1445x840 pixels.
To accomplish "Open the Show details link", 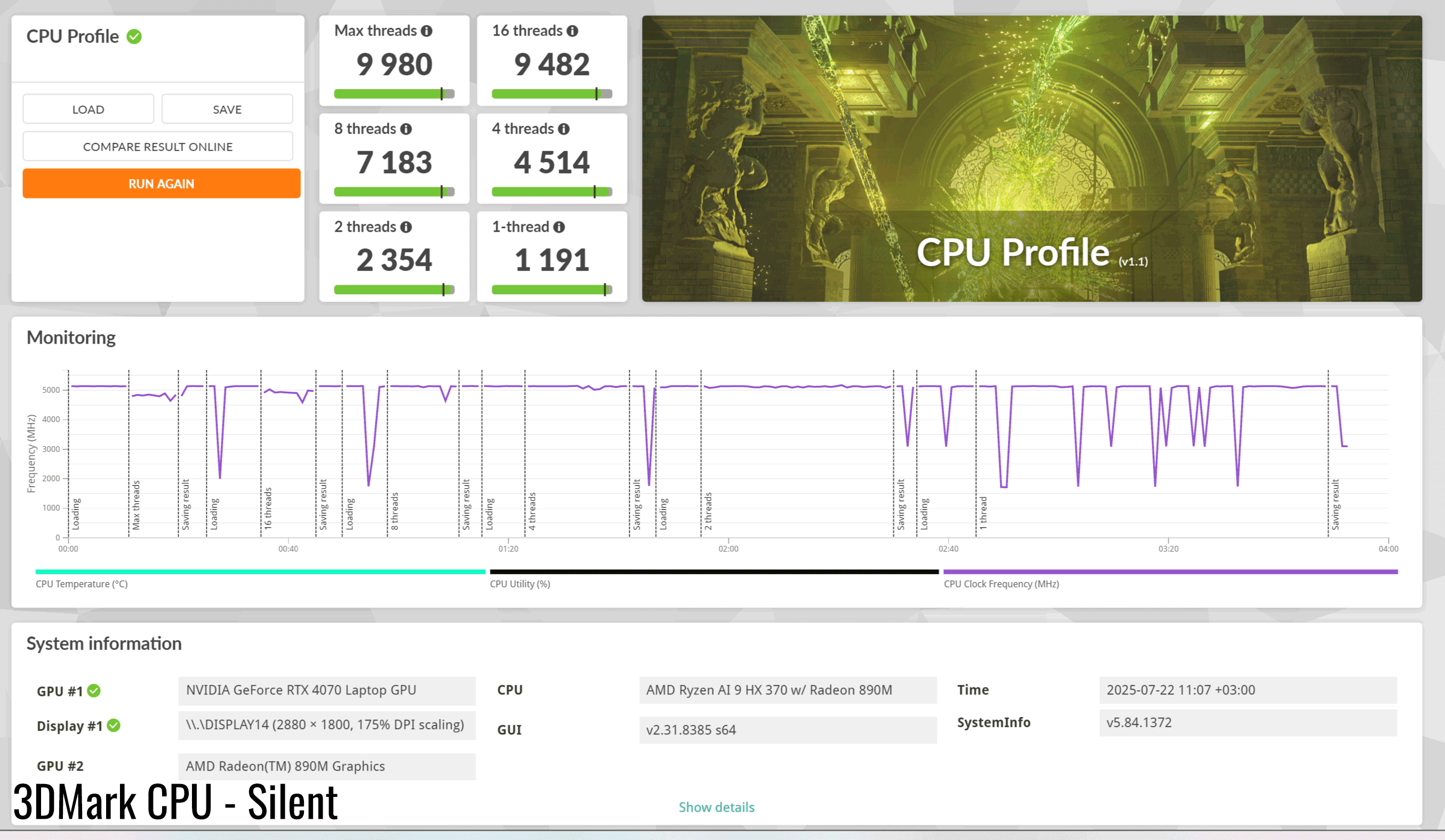I will pos(716,807).
